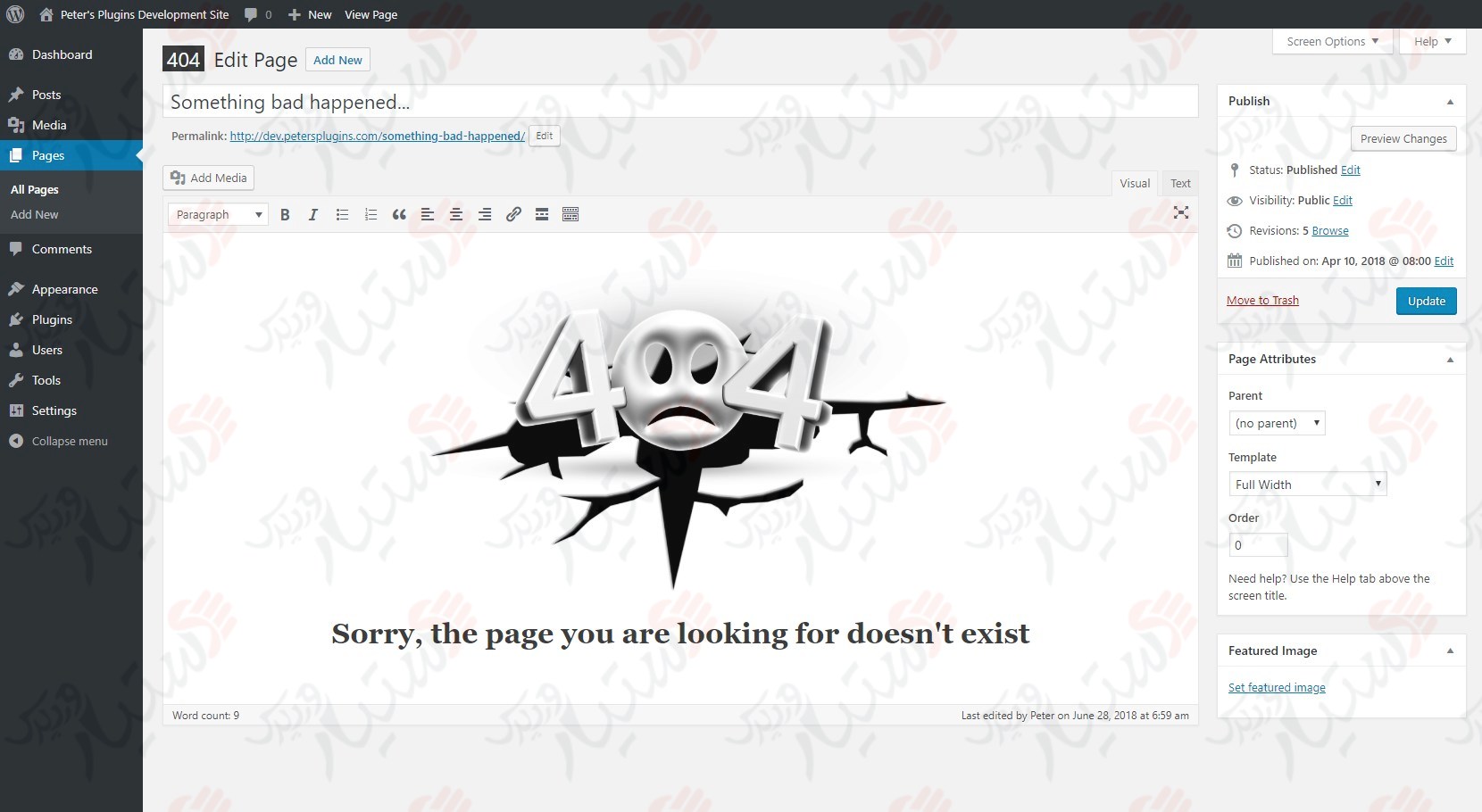Insert a bulleted list
This screenshot has height=812, width=1482.
pyautogui.click(x=342, y=214)
